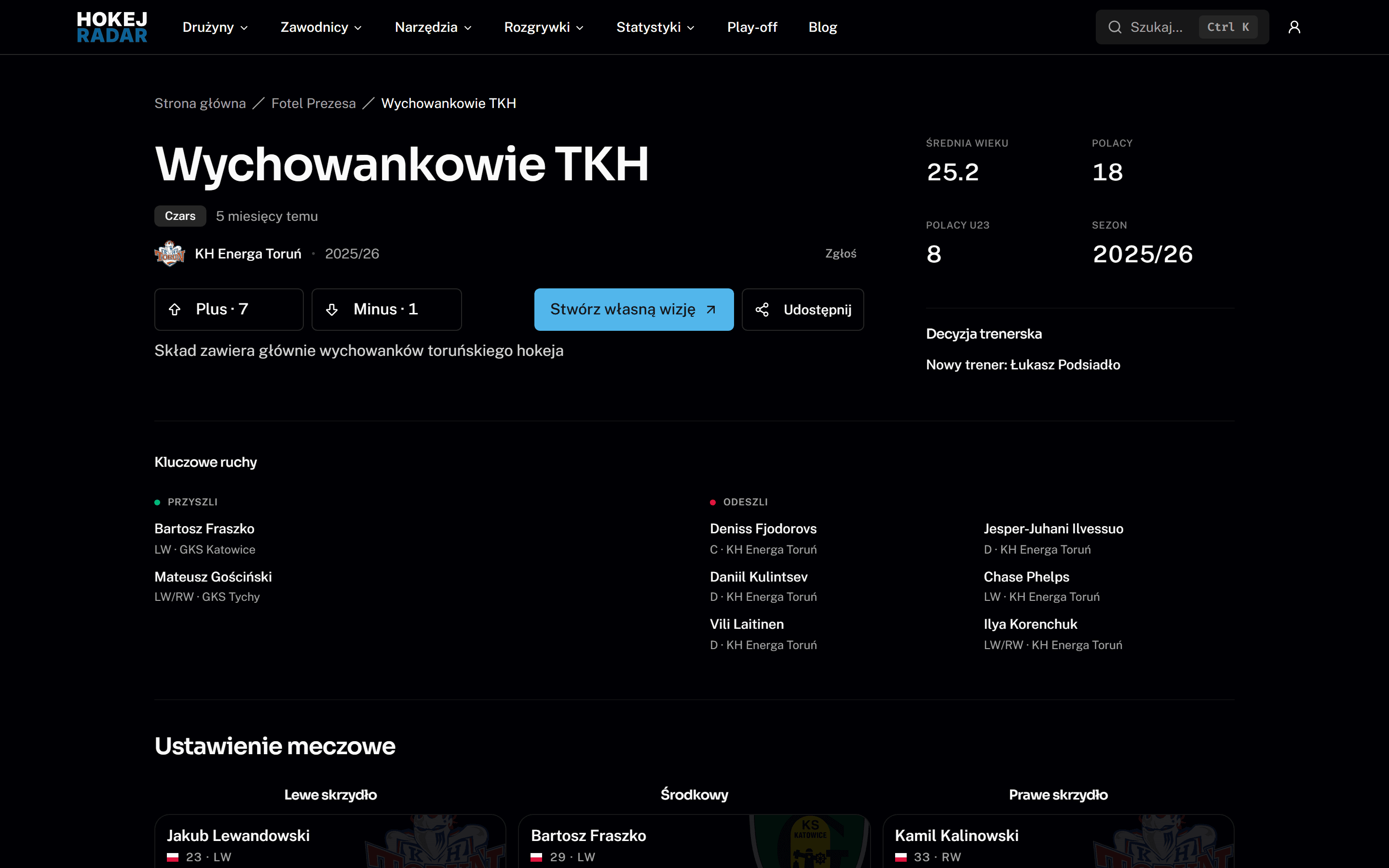Expand the Drużyny dropdown menu
Screen dimensions: 1389x868
click(x=215, y=27)
